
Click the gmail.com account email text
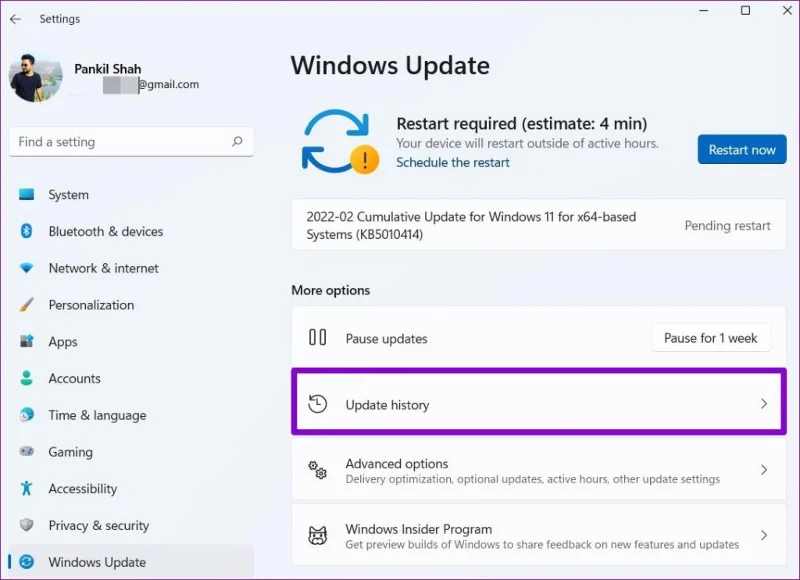169,85
